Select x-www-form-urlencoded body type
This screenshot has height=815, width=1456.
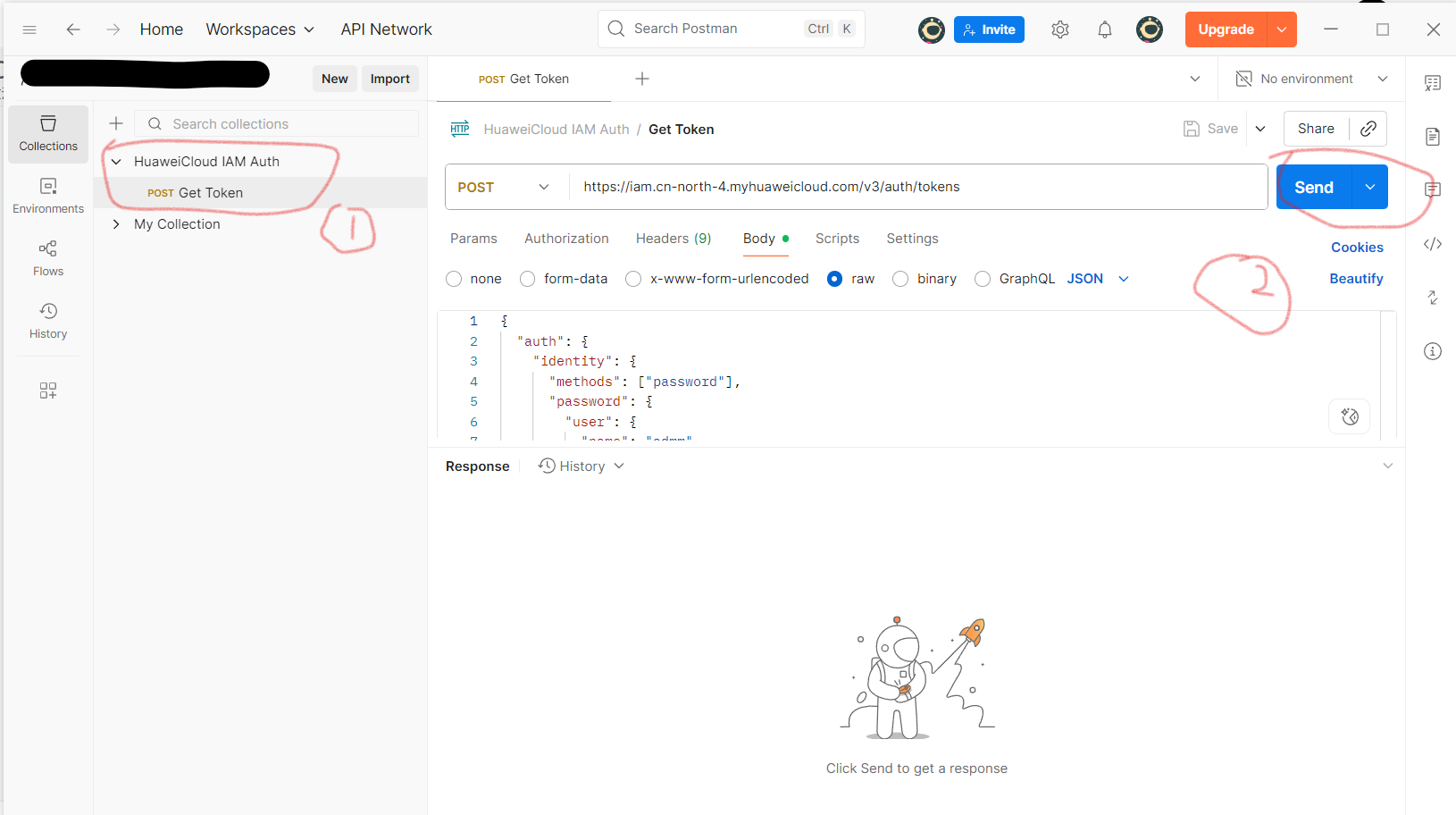[633, 279]
